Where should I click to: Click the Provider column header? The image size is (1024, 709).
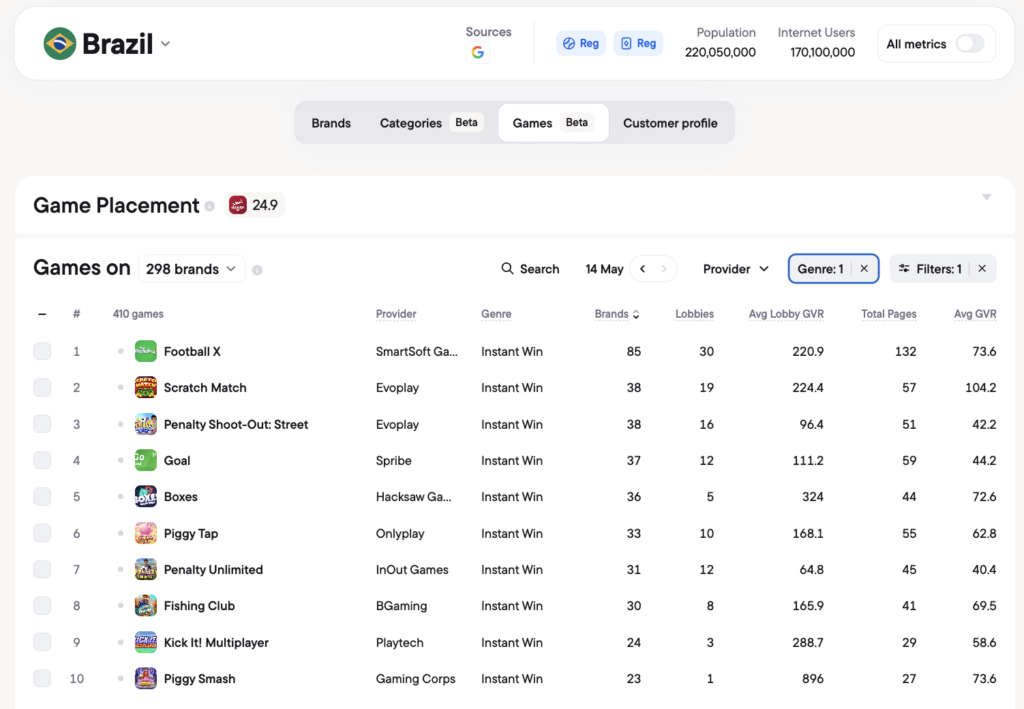tap(396, 314)
